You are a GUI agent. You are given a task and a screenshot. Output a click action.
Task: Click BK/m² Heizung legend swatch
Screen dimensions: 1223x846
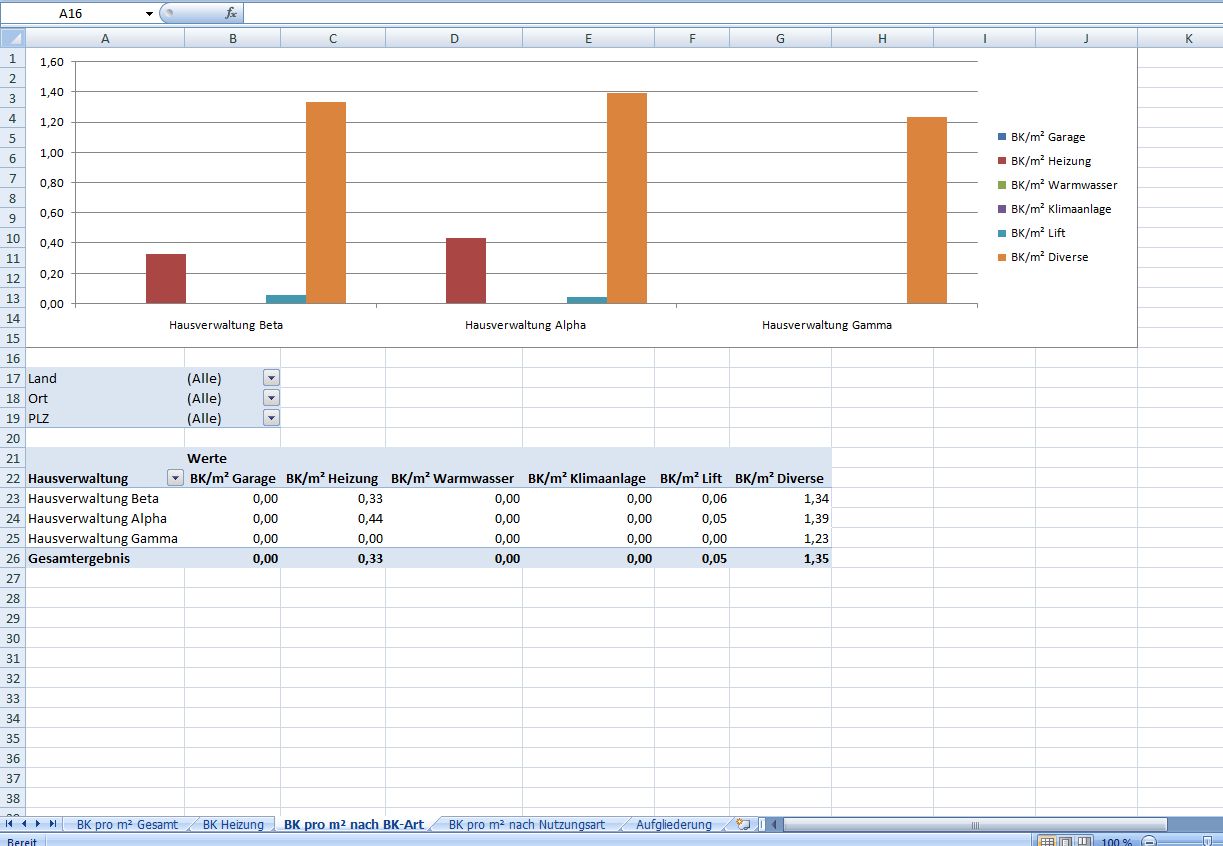[x=1002, y=161]
